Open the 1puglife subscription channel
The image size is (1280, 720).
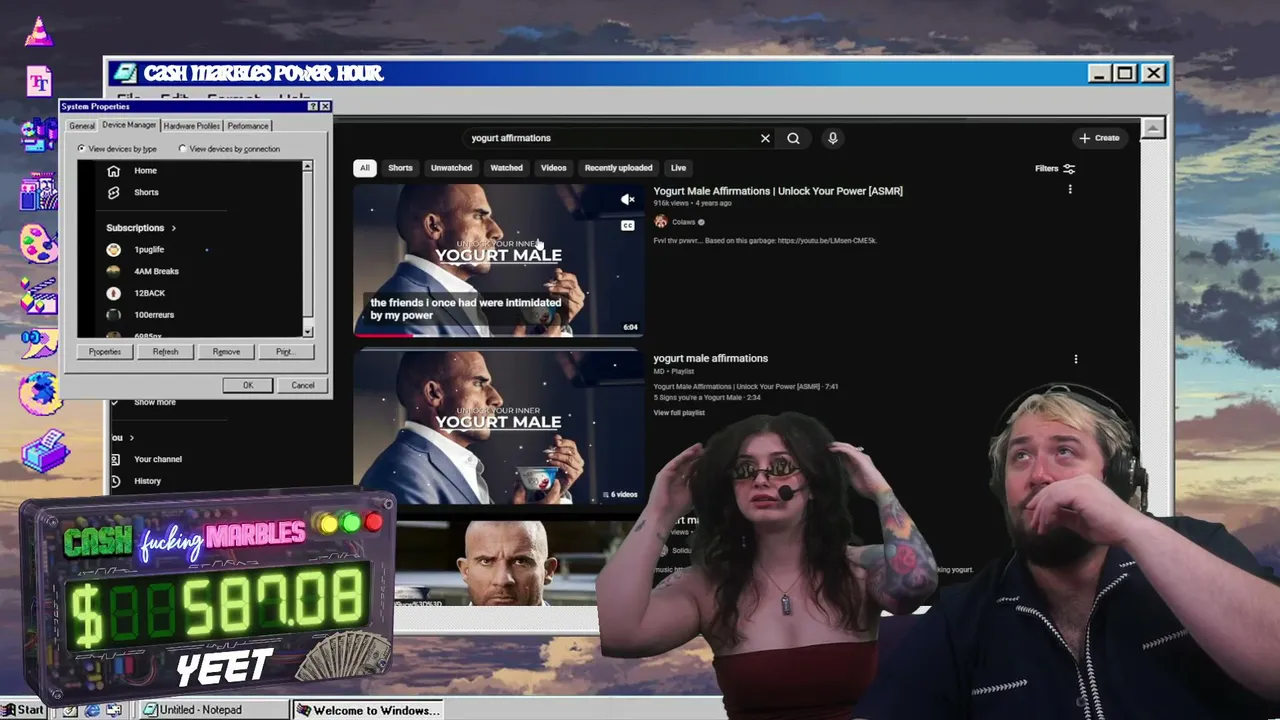(x=149, y=249)
